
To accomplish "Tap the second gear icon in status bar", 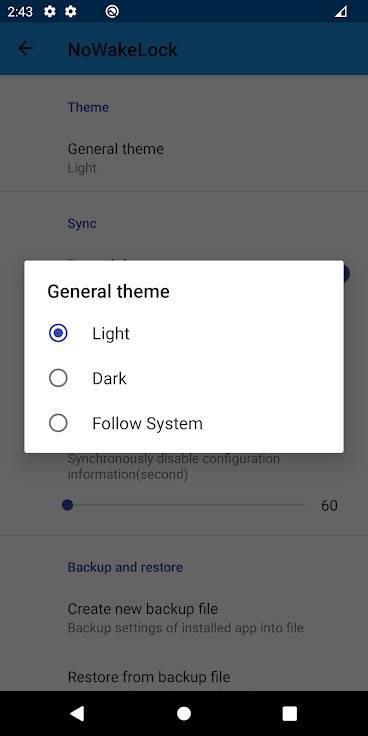I will pos(70,11).
